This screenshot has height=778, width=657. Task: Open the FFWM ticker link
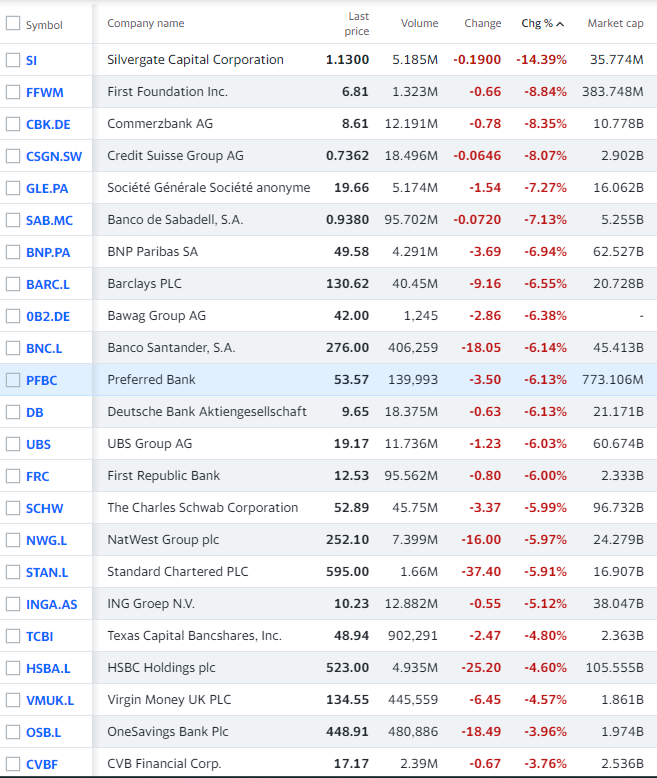pyautogui.click(x=44, y=92)
